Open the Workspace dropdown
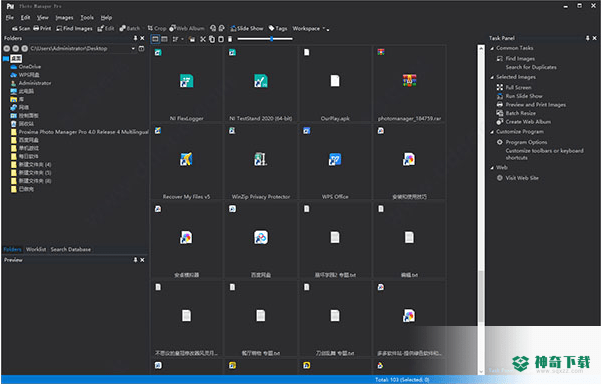Viewport: 602px width, 385px height. (x=309, y=28)
